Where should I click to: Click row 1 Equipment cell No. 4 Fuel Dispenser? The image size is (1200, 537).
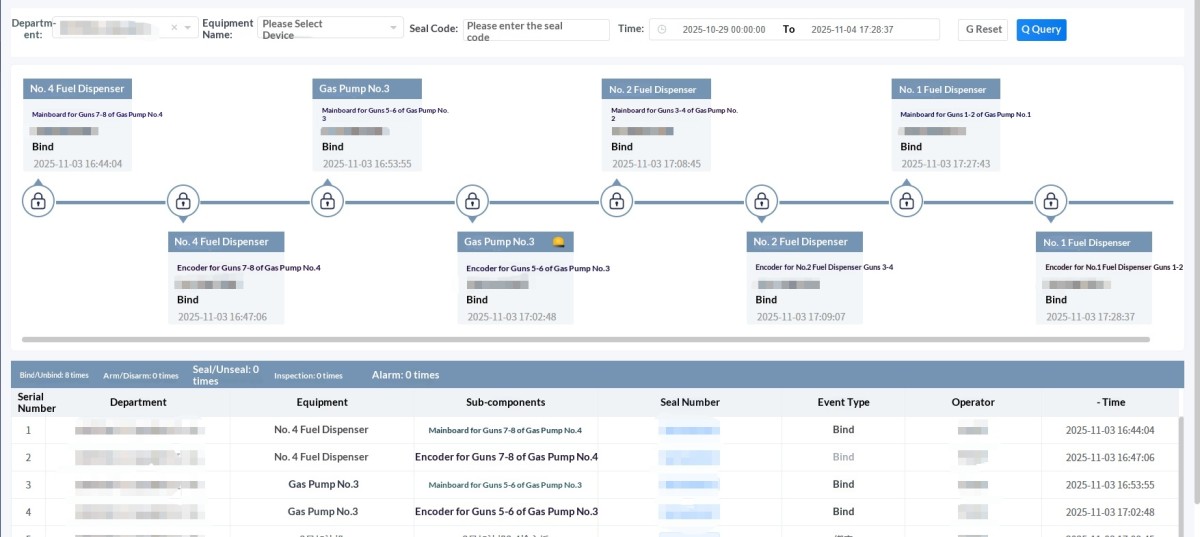[321, 430]
